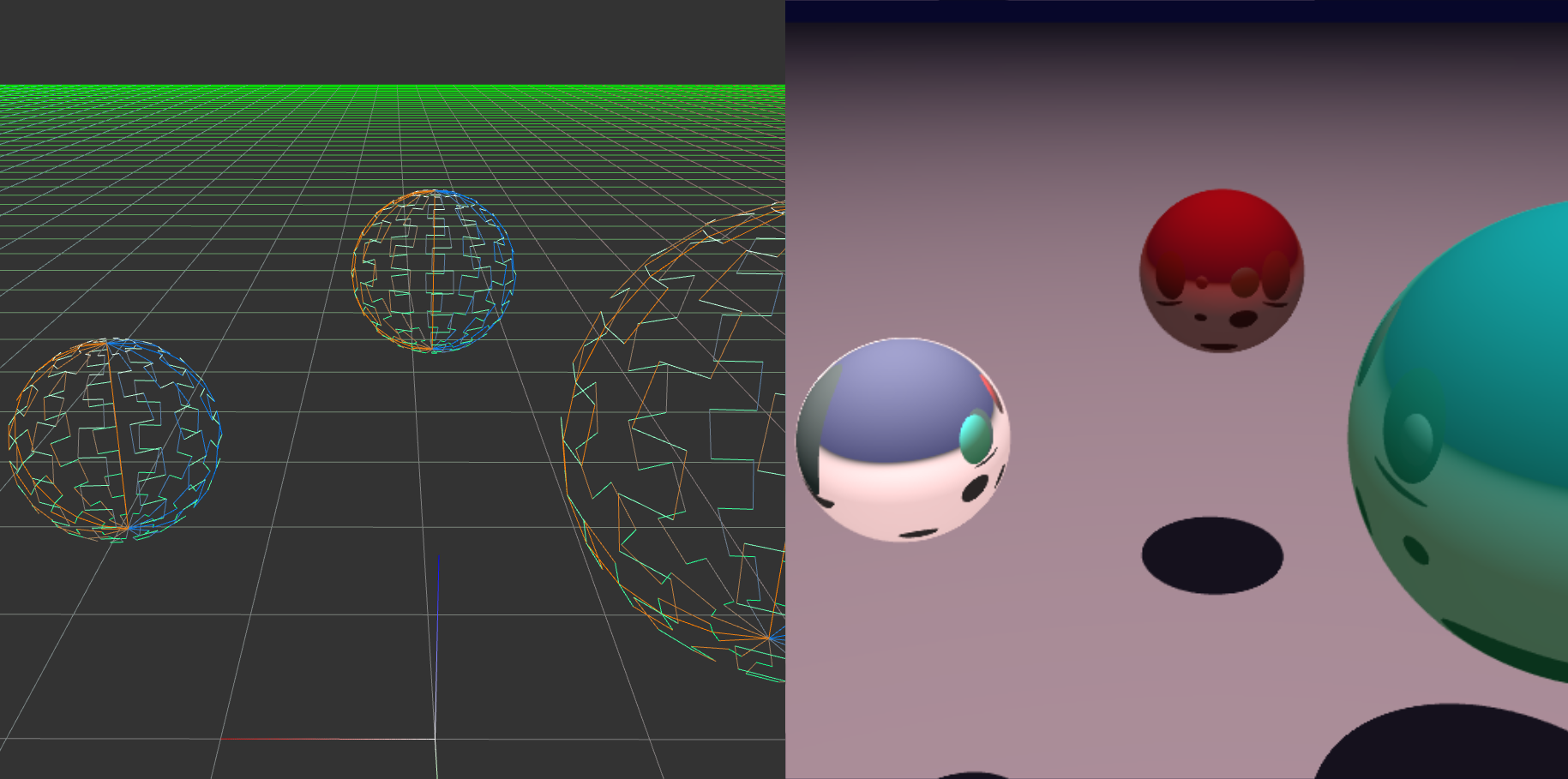Select the large cut-off wireframe sphere
The image size is (1568, 779).
[674, 442]
